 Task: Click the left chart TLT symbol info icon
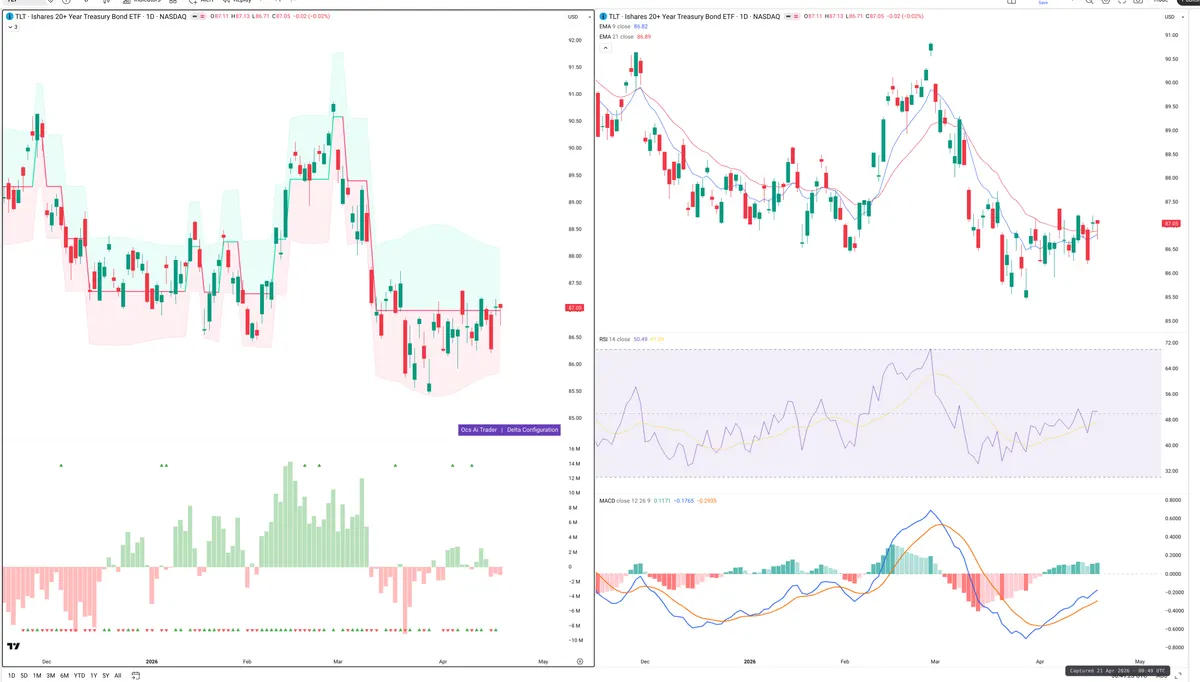[10, 17]
